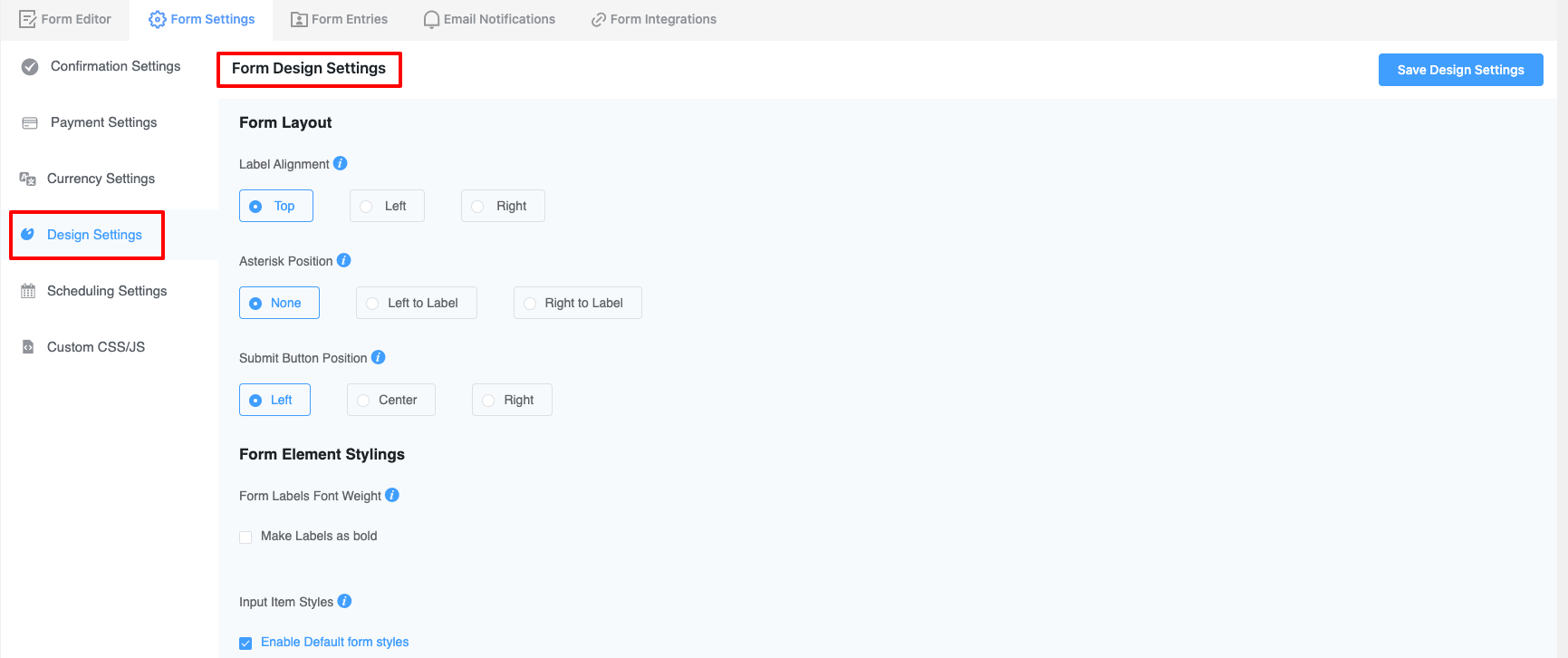Set submit button position to Right
Image resolution: width=1568 pixels, height=658 pixels.
pyautogui.click(x=512, y=400)
